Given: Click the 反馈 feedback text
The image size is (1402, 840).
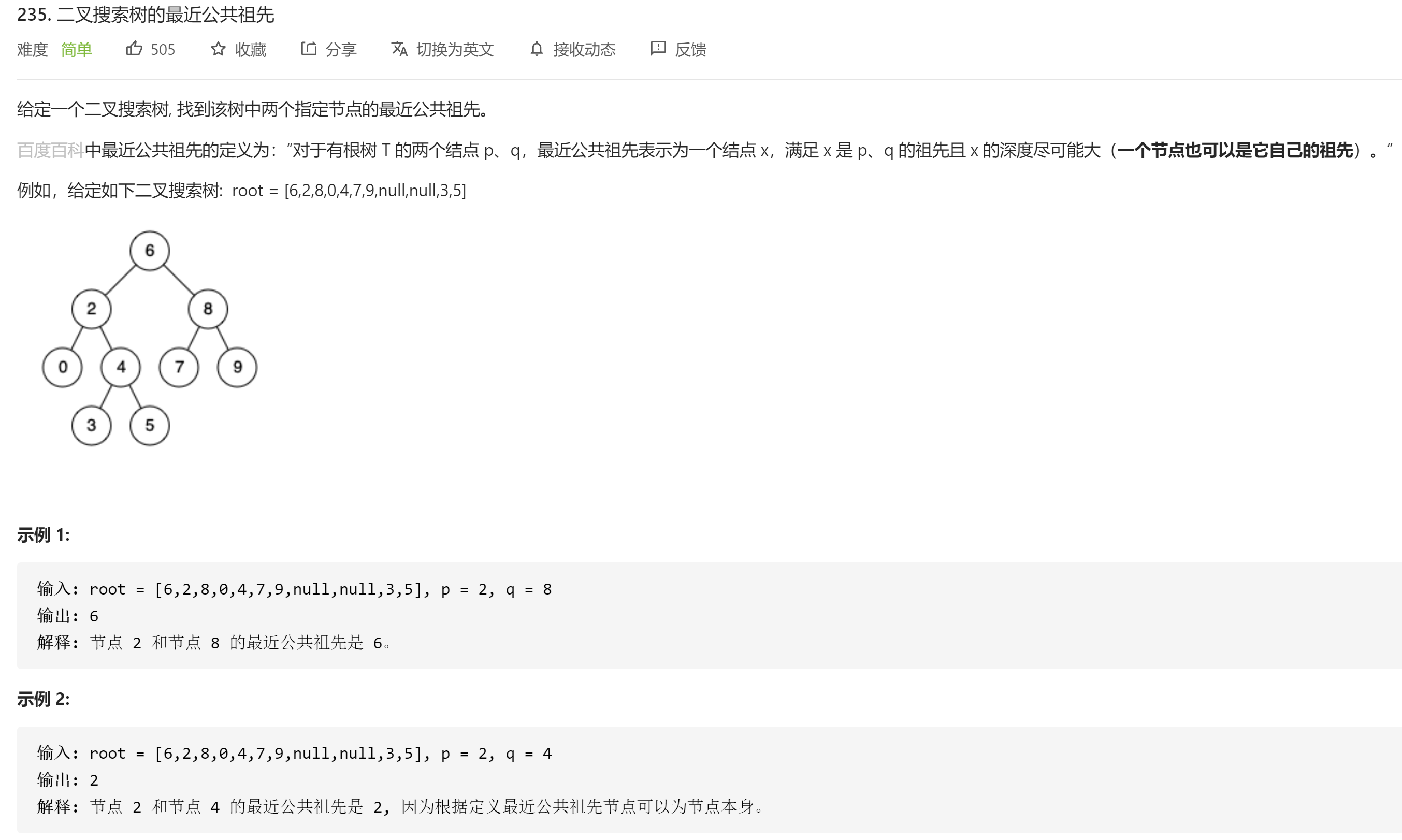Looking at the screenshot, I should point(690,50).
